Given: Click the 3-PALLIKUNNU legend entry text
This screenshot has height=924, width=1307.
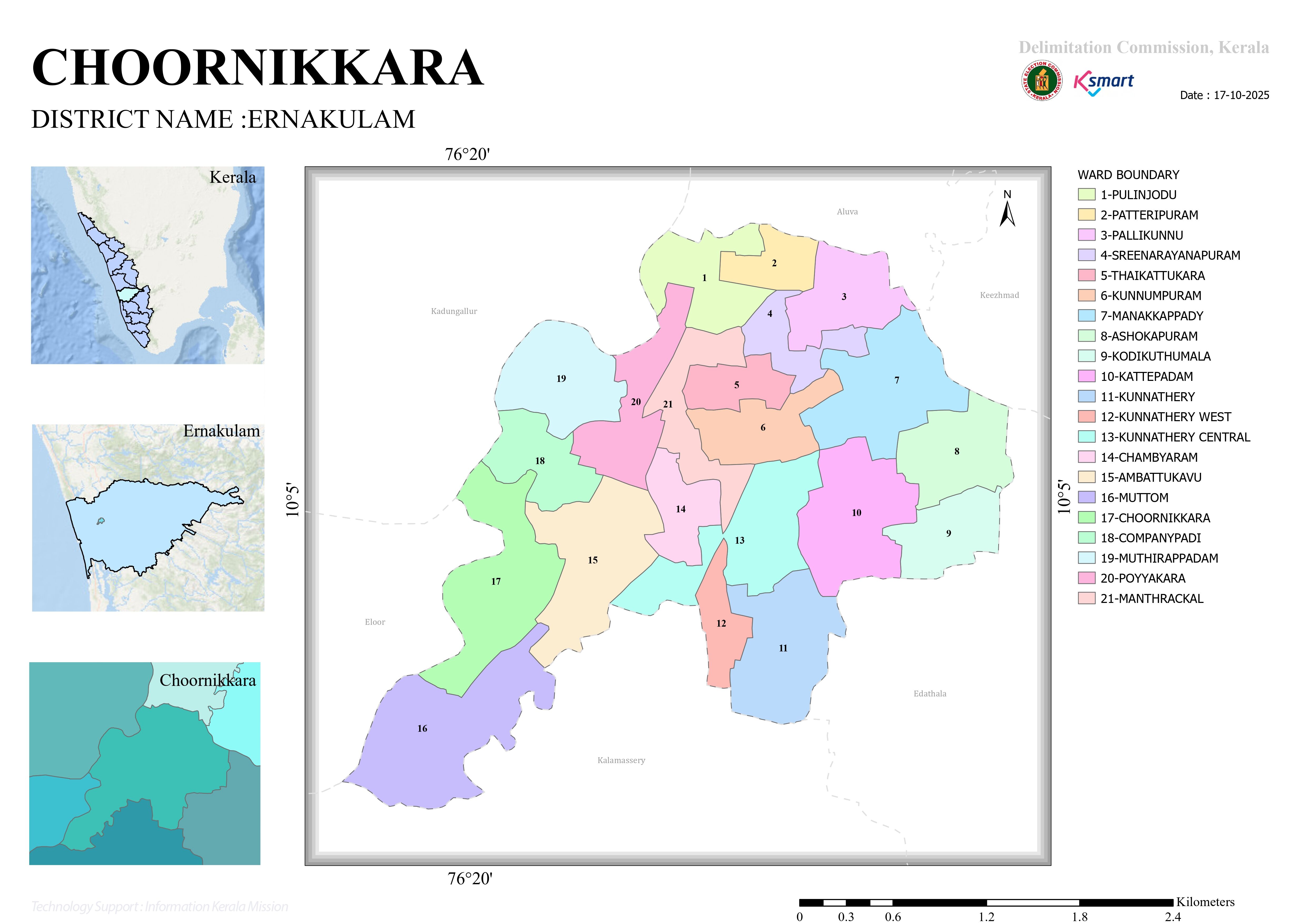Looking at the screenshot, I should pos(1141,235).
